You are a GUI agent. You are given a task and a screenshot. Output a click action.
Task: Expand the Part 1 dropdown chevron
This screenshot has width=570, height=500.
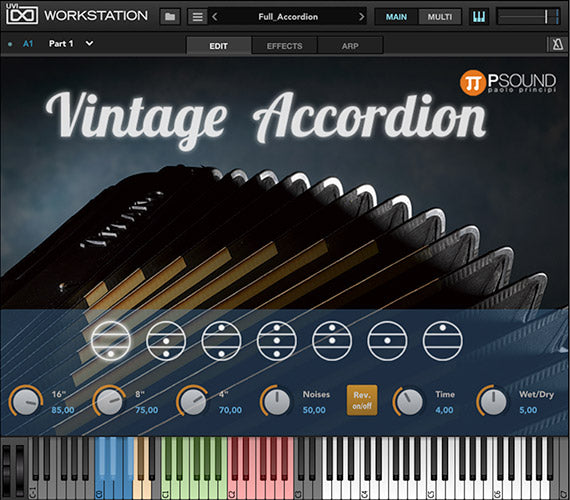(89, 44)
